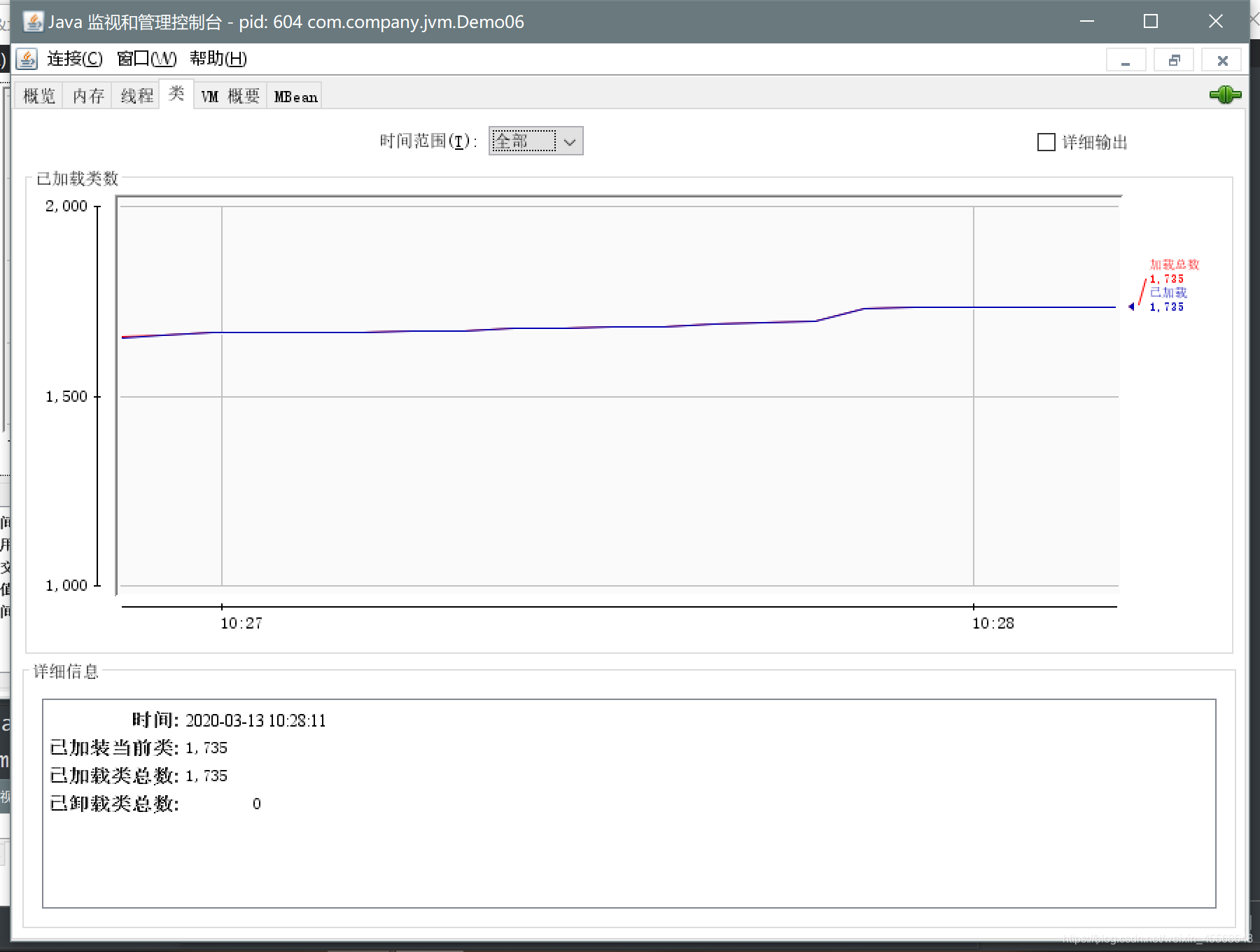Switch to the 线程 tab
The height and width of the screenshot is (952, 1260).
(136, 96)
